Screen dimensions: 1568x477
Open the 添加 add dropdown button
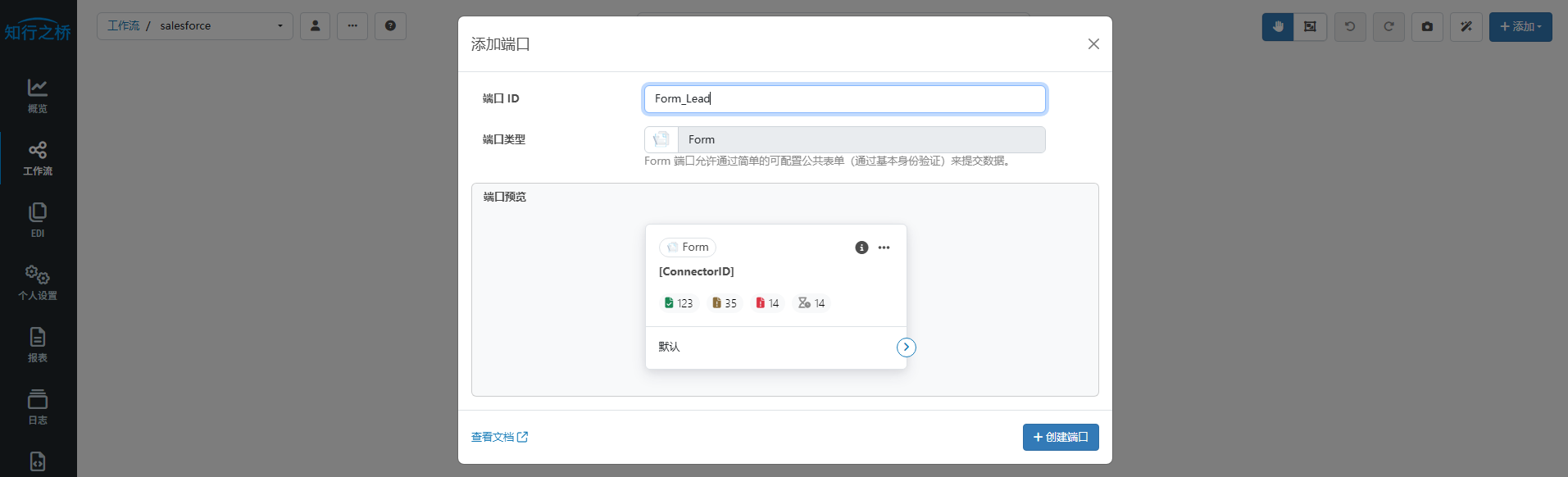click(x=1520, y=26)
